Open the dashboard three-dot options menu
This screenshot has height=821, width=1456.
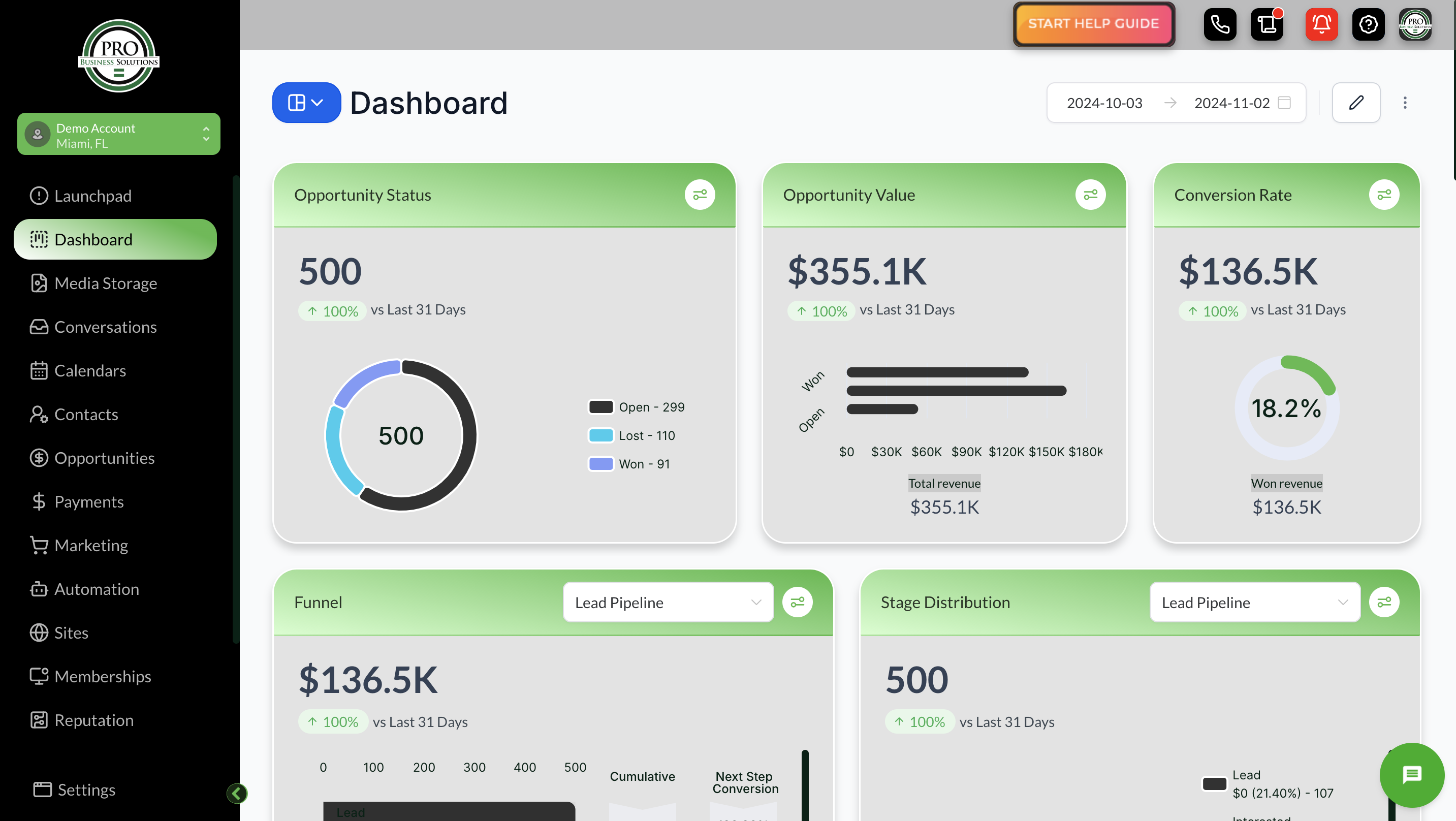click(x=1405, y=103)
